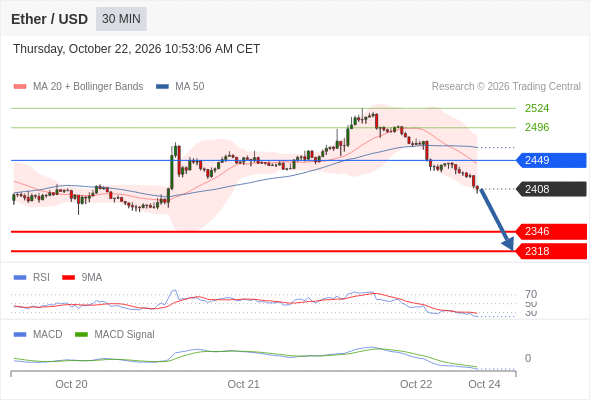The width and height of the screenshot is (590, 400).
Task: Click the MACD legend swatch
Action: click(20, 335)
